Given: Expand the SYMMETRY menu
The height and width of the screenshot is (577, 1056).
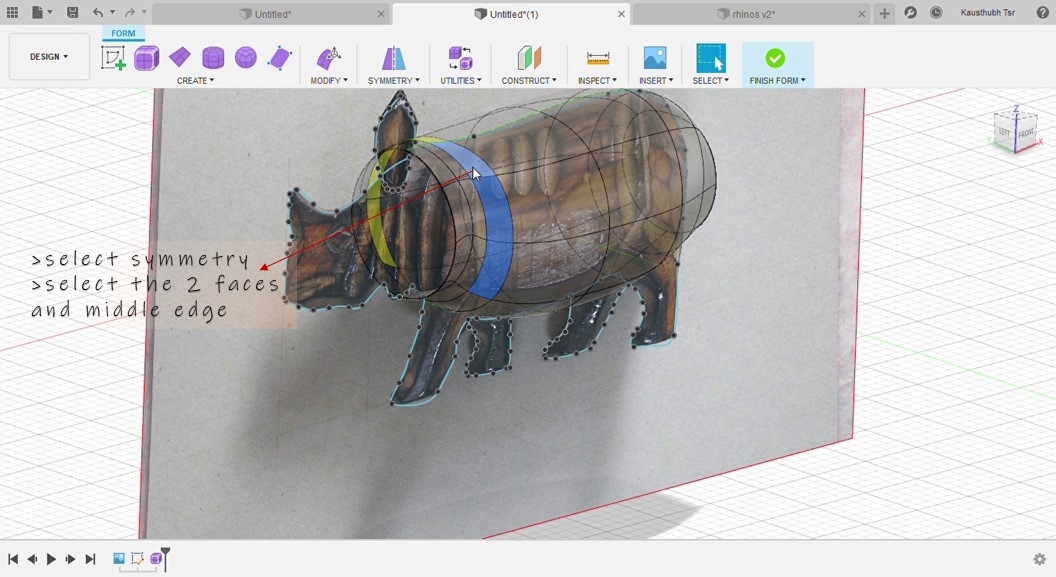Looking at the screenshot, I should pos(393,80).
